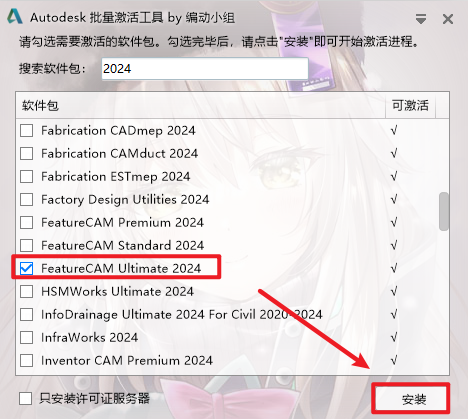
Task: Click the Autodesk logo icon in title bar
Action: click(x=15, y=16)
